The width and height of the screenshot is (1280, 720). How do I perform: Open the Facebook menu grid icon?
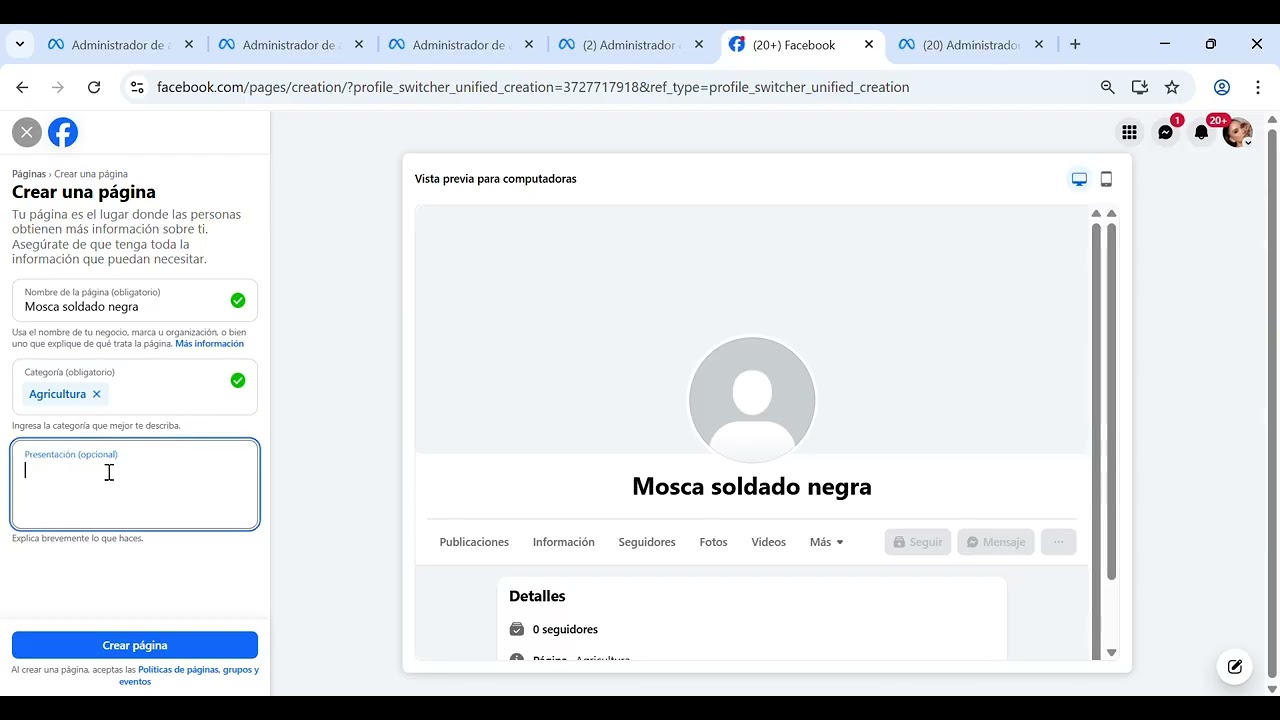pos(1129,132)
